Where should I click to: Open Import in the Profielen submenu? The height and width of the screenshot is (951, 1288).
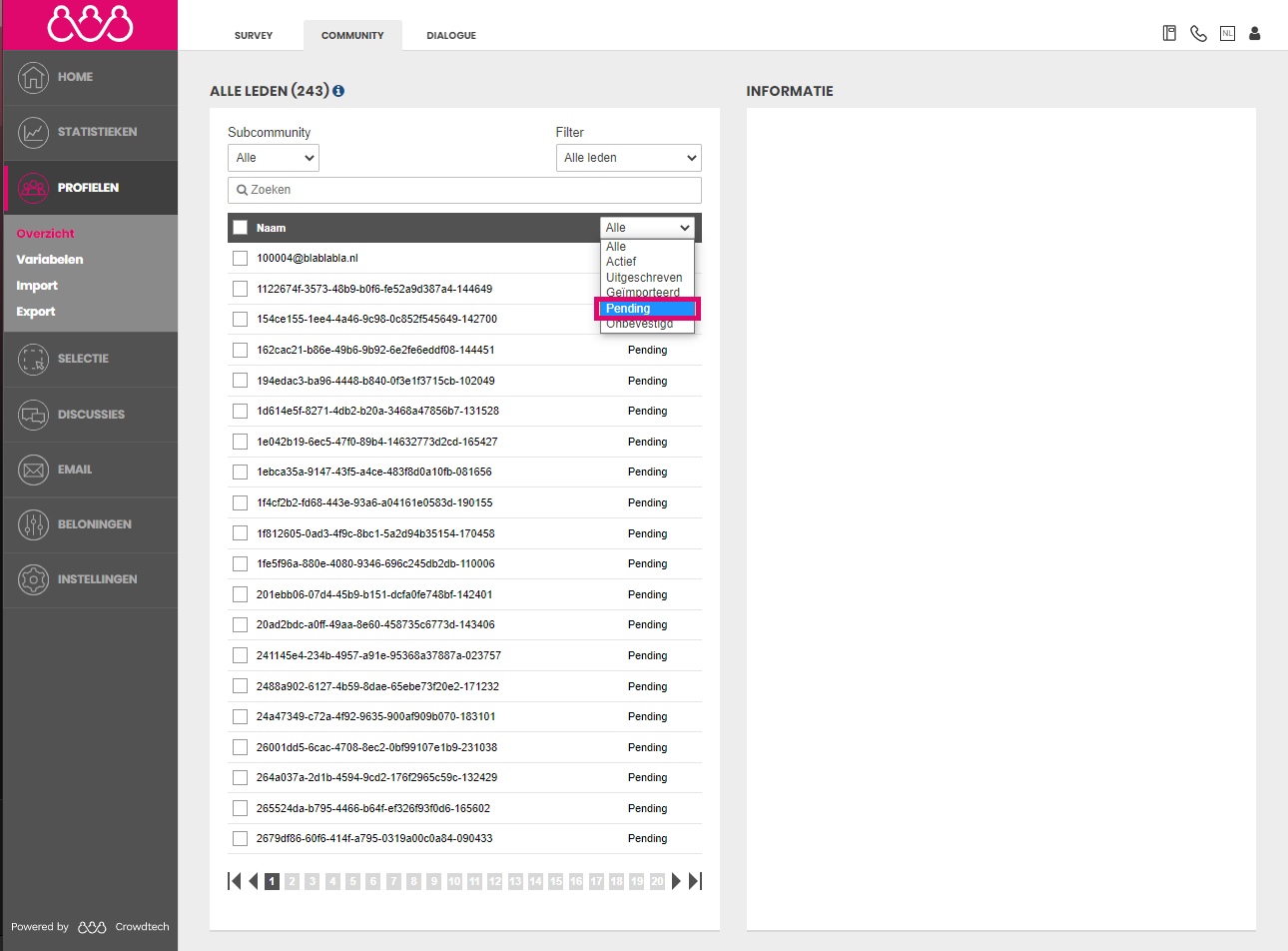pyautogui.click(x=37, y=286)
